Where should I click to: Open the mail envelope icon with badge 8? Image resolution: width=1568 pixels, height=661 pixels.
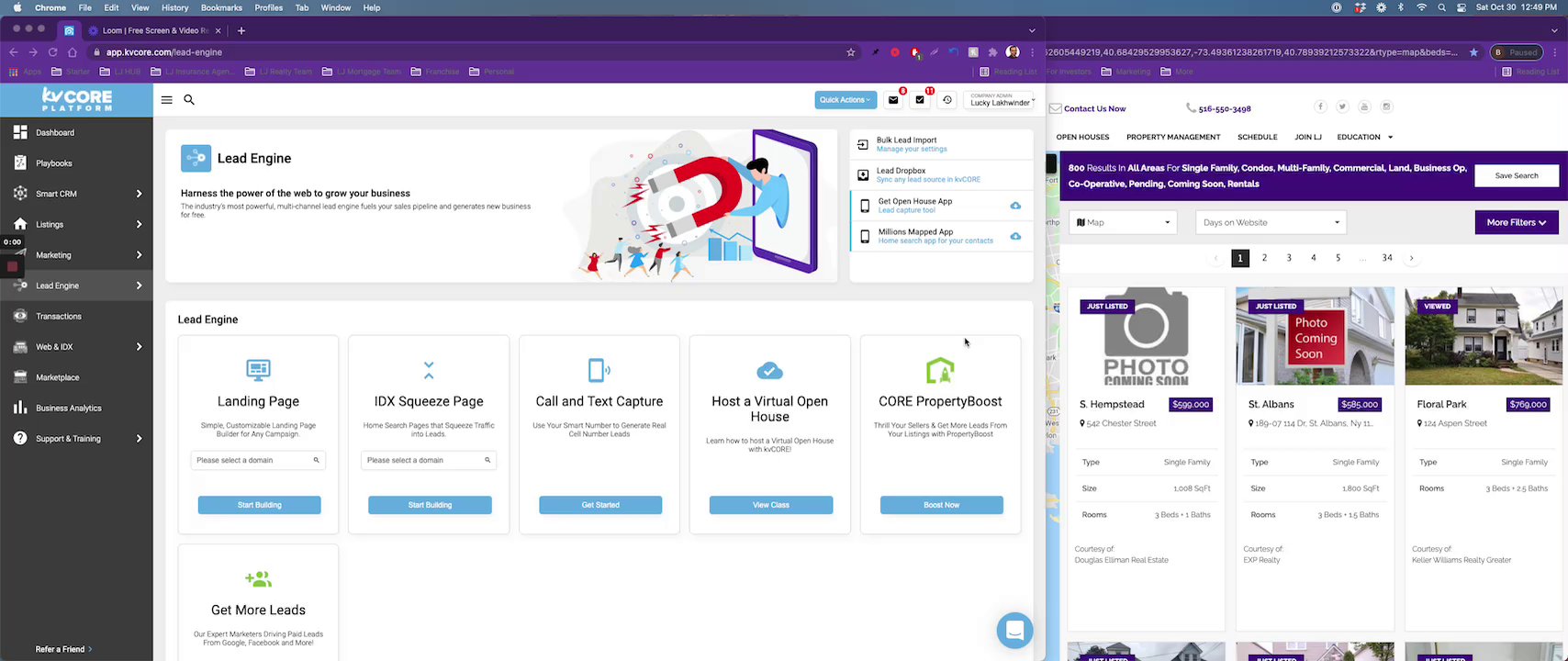click(x=892, y=100)
